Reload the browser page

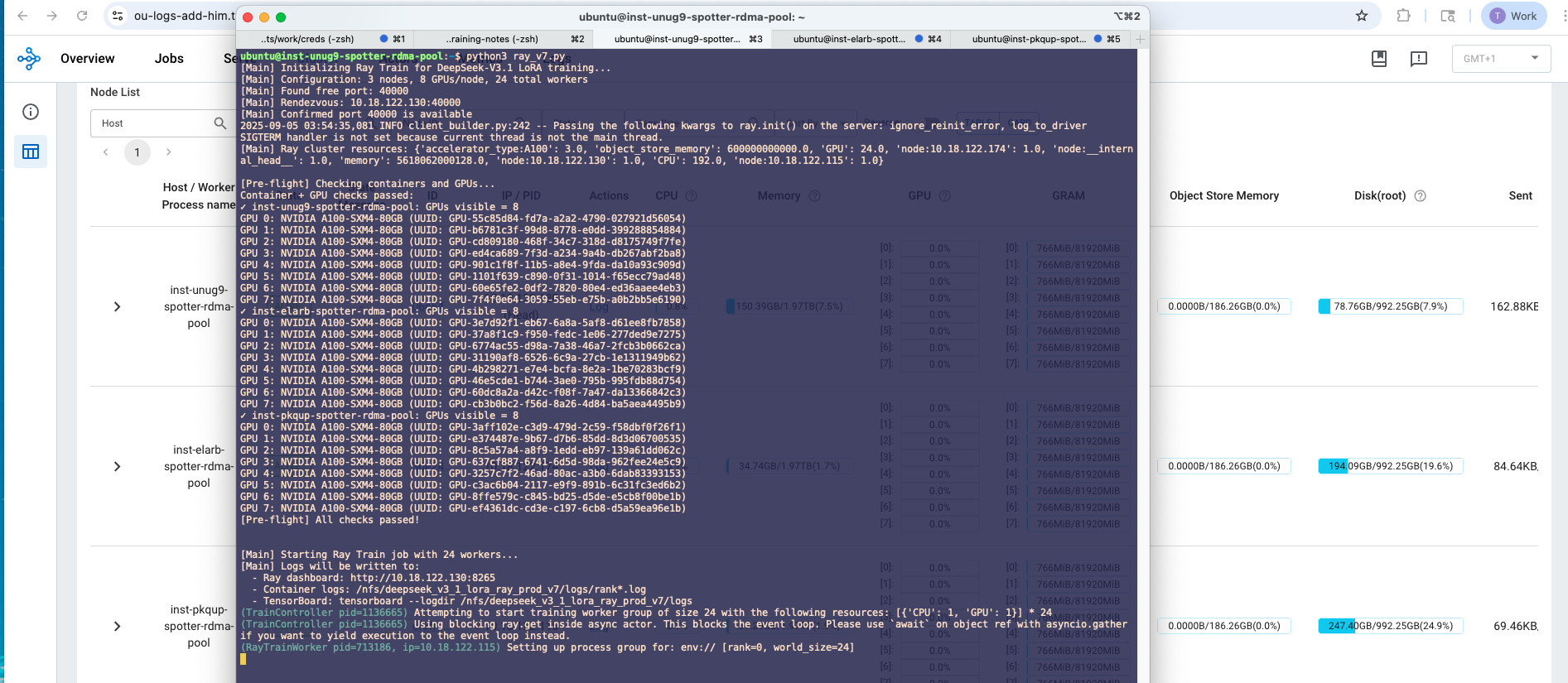82,16
